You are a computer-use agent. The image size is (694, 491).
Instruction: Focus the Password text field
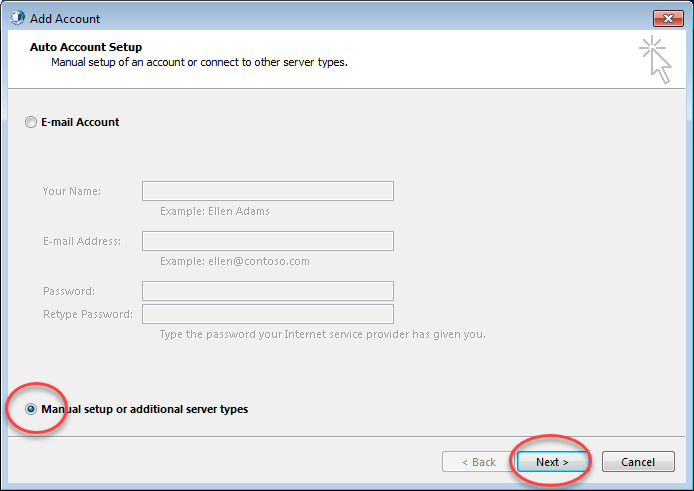pyautogui.click(x=268, y=291)
